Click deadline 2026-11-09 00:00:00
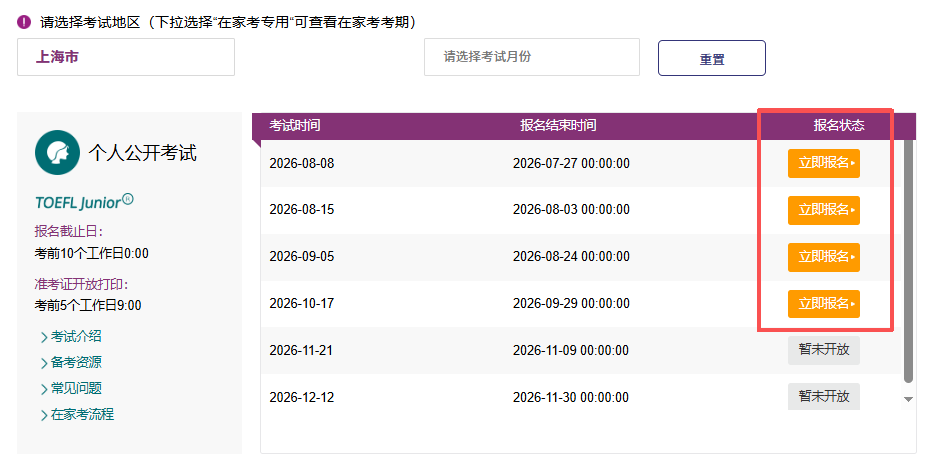Image resolution: width=947 pixels, height=468 pixels. point(571,351)
